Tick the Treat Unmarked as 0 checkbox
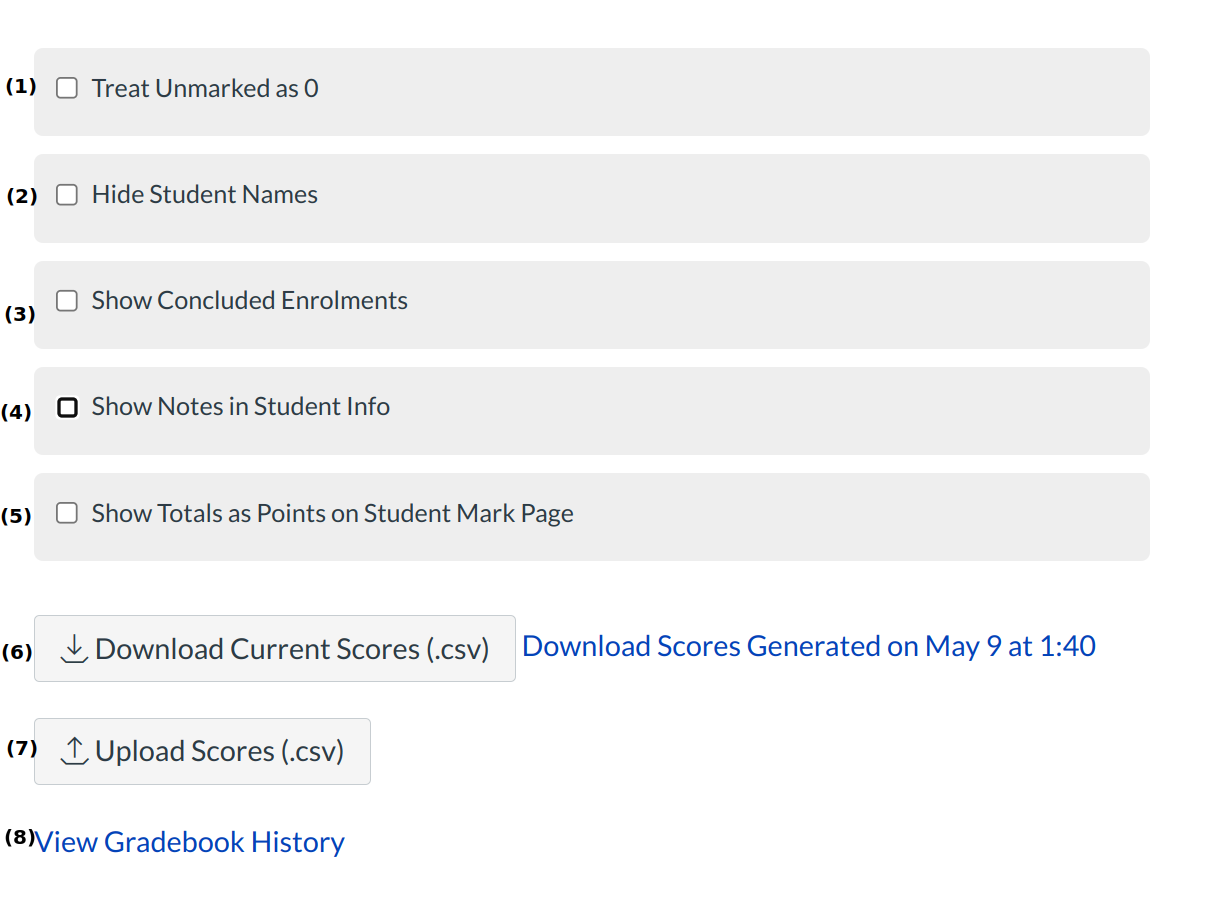1230x898 pixels. [67, 89]
